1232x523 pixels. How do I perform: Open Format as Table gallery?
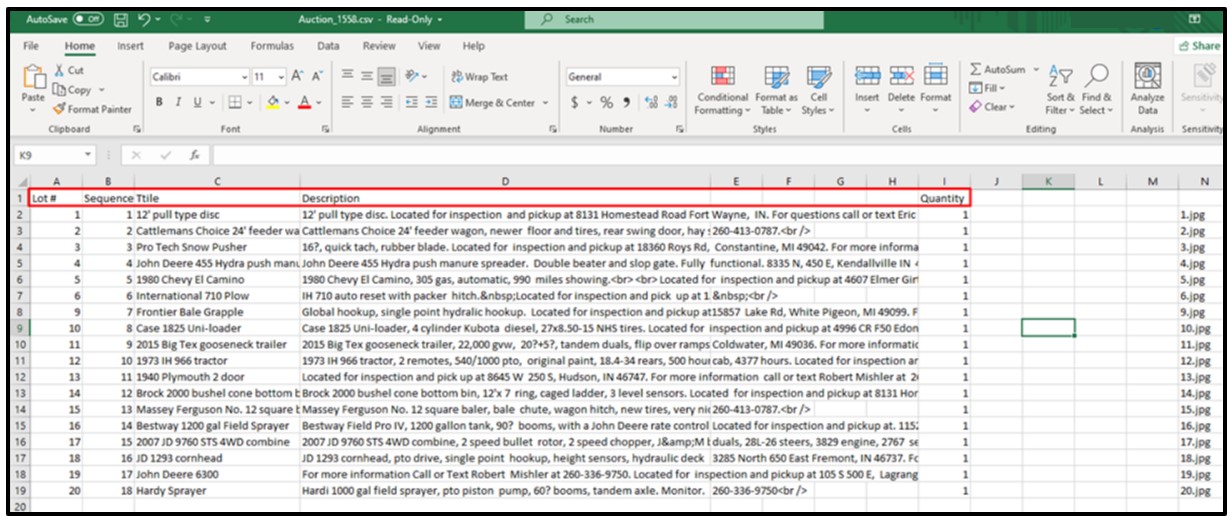tap(776, 90)
